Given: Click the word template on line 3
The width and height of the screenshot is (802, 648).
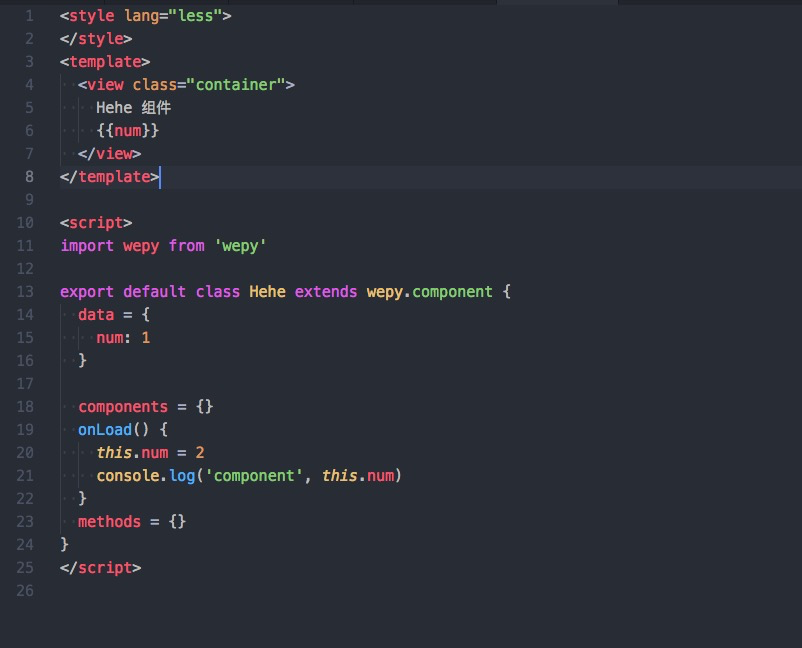Looking at the screenshot, I should tap(105, 61).
